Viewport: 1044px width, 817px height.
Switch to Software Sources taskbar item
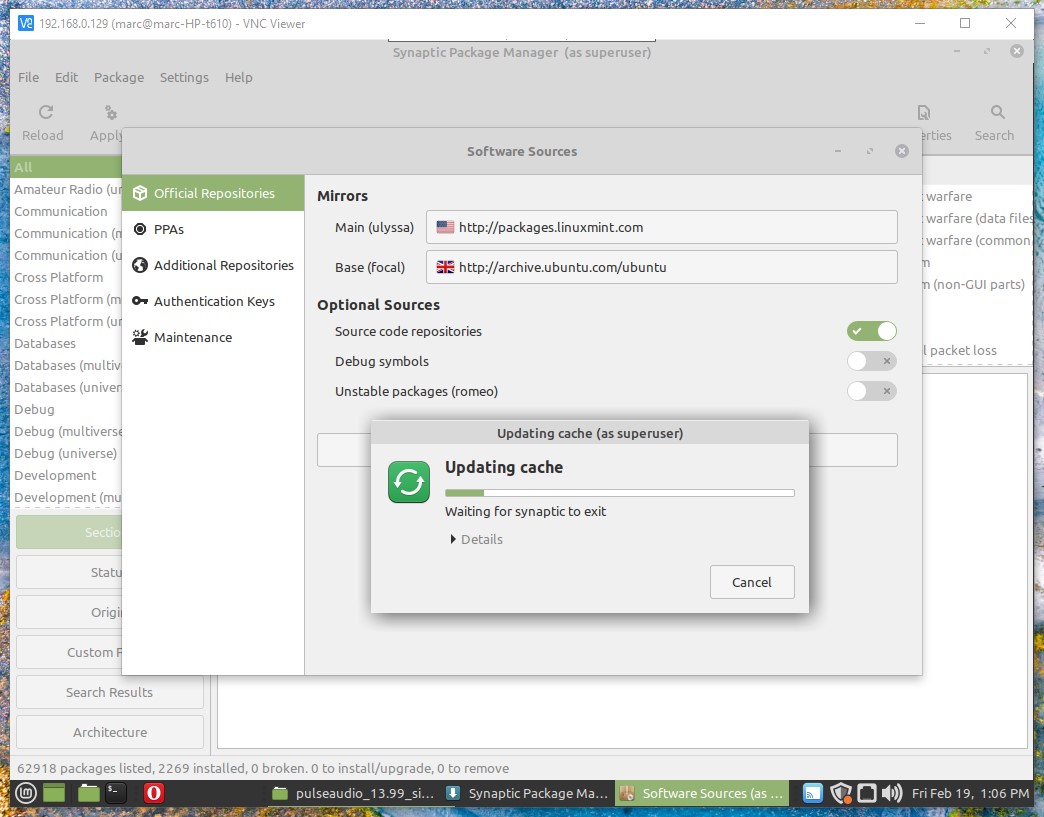point(701,793)
